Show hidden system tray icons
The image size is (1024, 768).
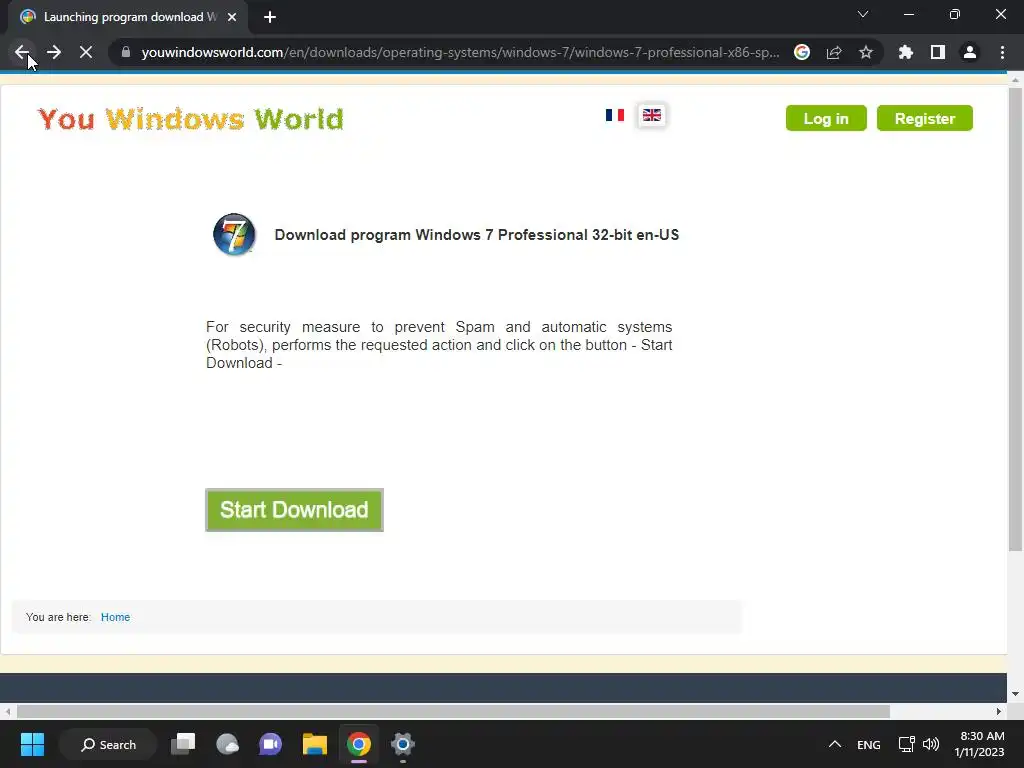pyautogui.click(x=835, y=744)
